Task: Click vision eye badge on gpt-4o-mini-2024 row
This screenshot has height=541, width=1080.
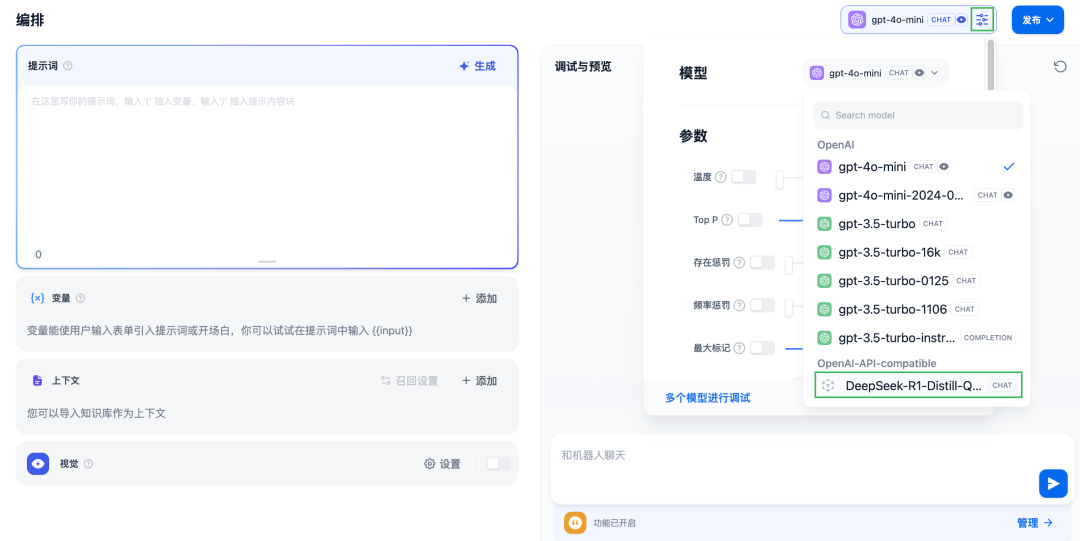Action: tap(1008, 195)
